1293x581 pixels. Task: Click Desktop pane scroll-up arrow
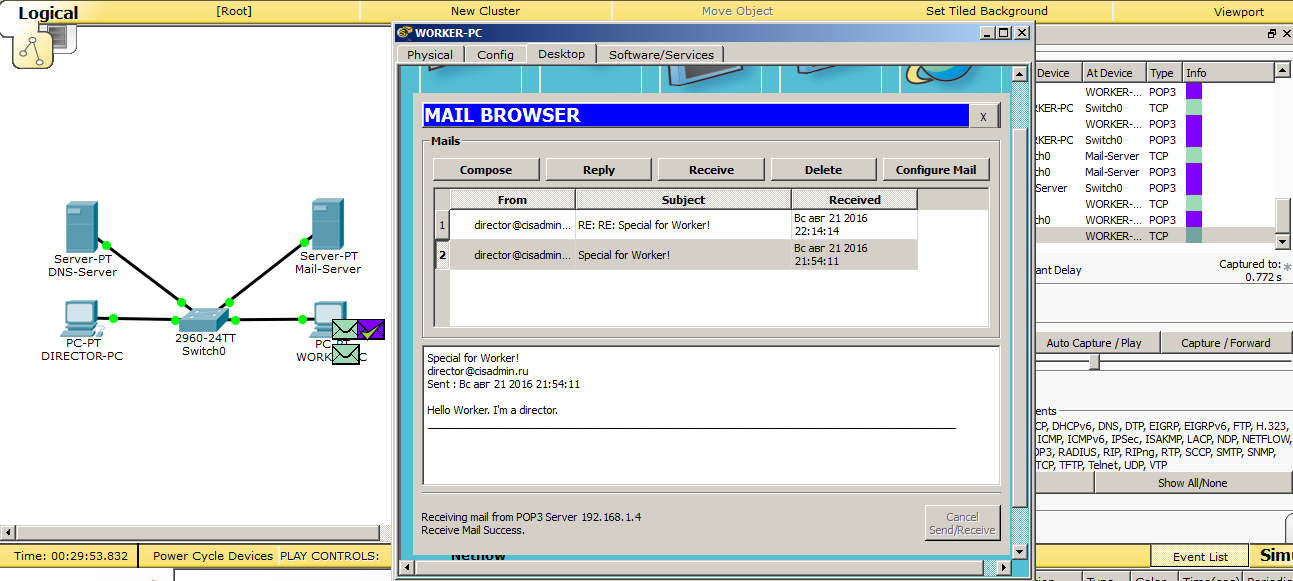coord(1019,74)
